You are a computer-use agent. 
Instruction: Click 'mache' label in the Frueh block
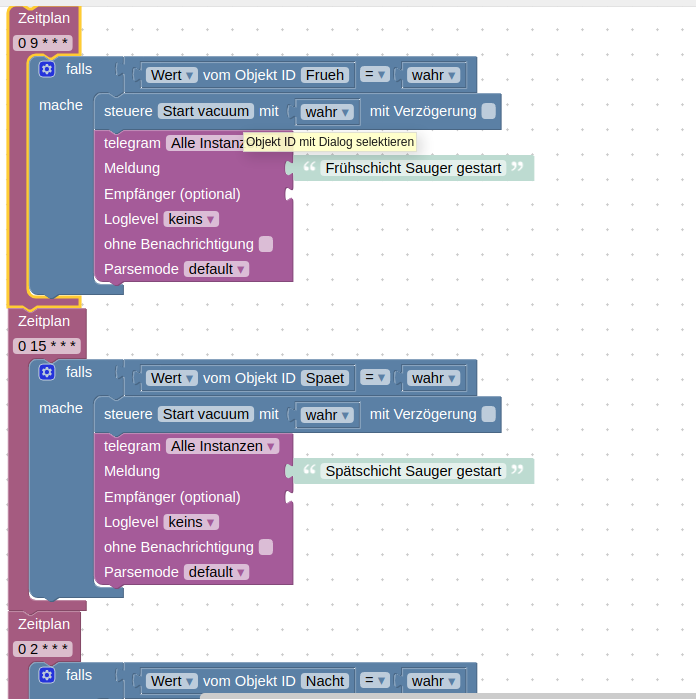click(61, 105)
